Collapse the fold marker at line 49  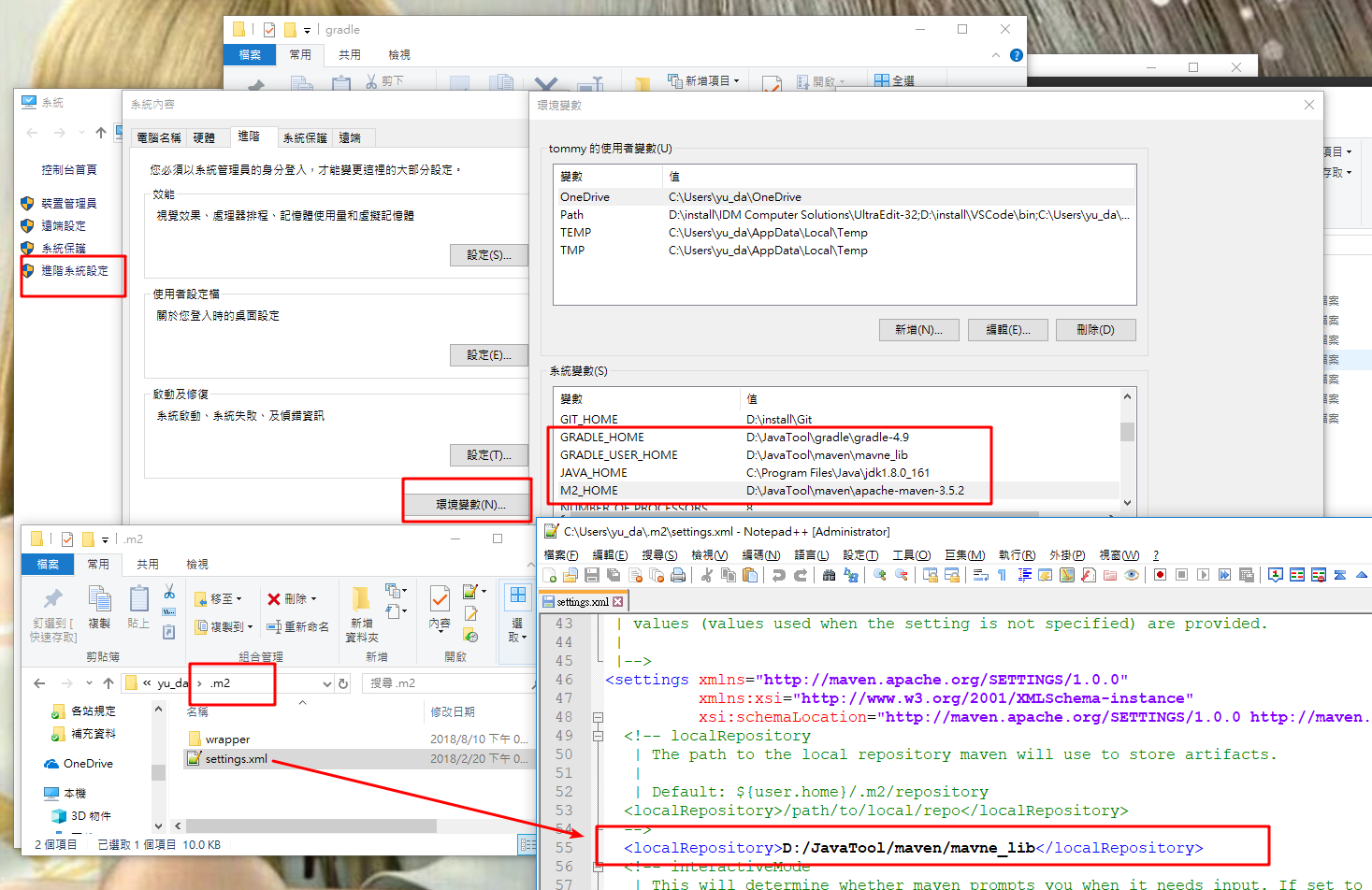[598, 736]
